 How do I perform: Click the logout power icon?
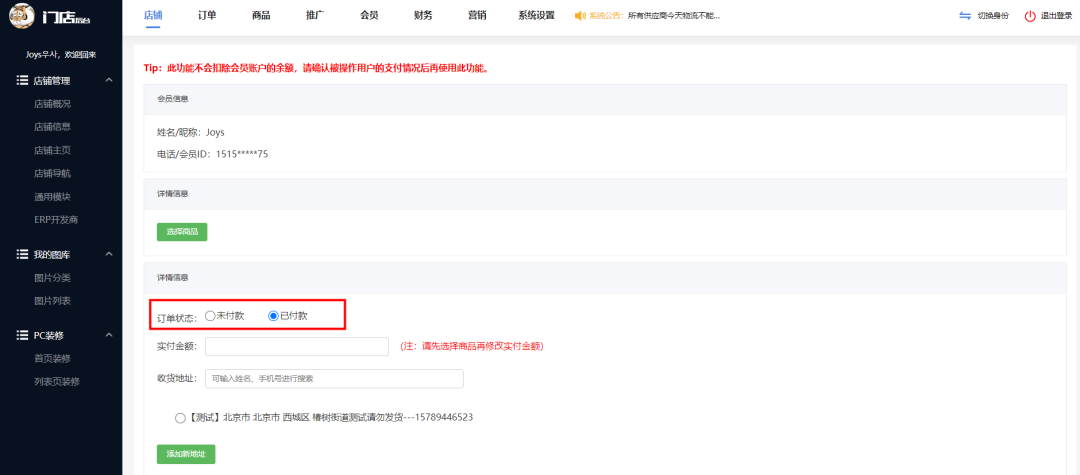[x=1030, y=16]
